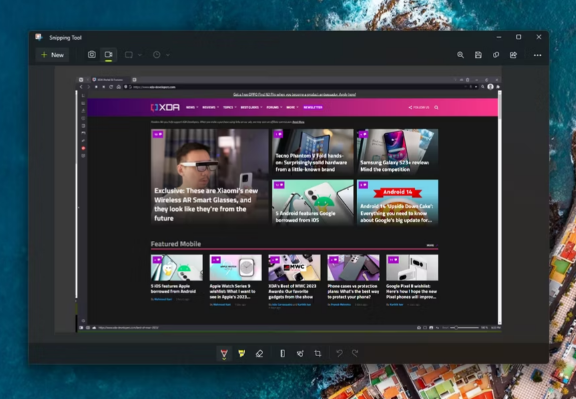Click the browser back arrow in captured window
The height and width of the screenshot is (399, 576).
pyautogui.click(x=81, y=87)
